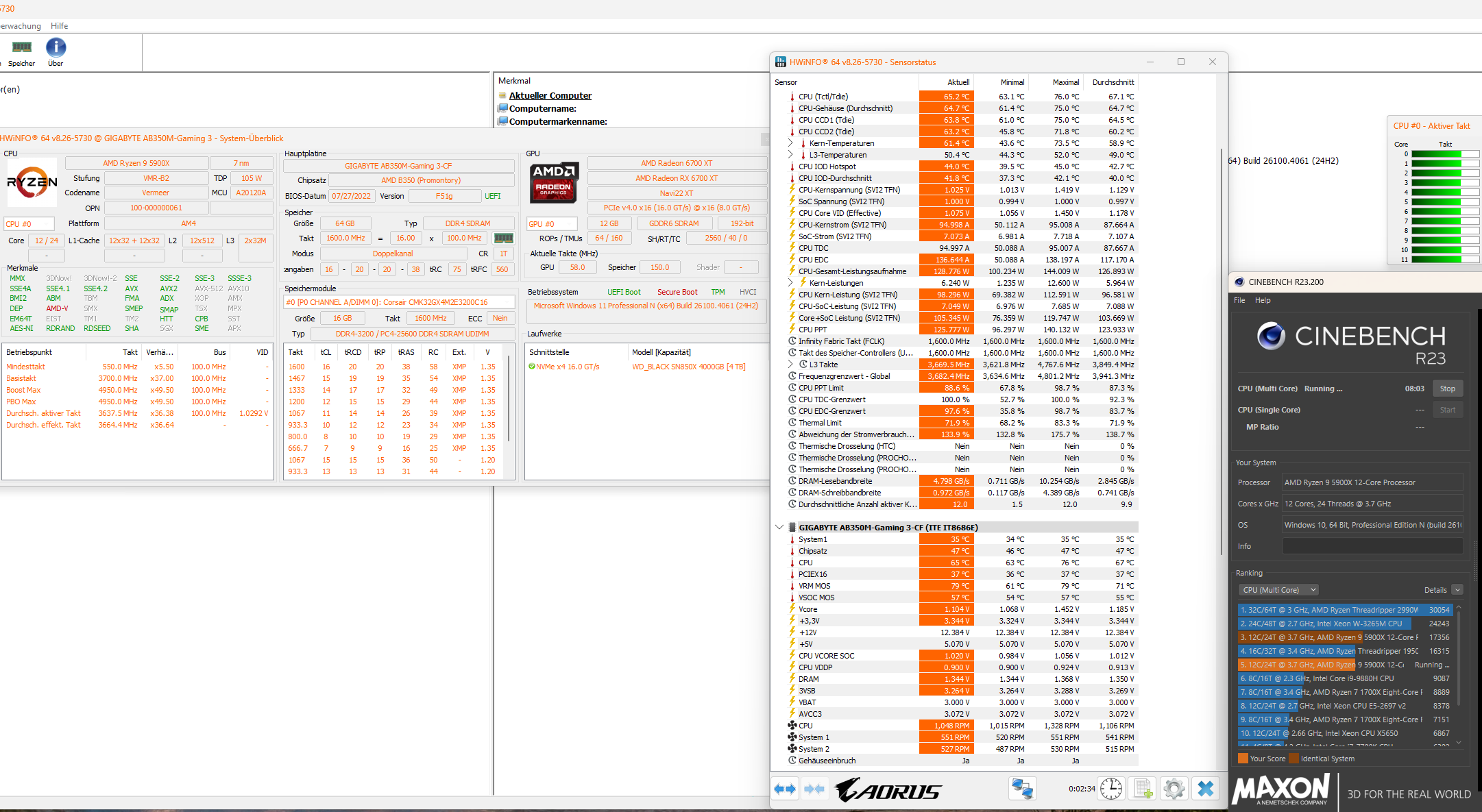Open the Hilfe menu
This screenshot has width=1482, height=812.
point(59,26)
